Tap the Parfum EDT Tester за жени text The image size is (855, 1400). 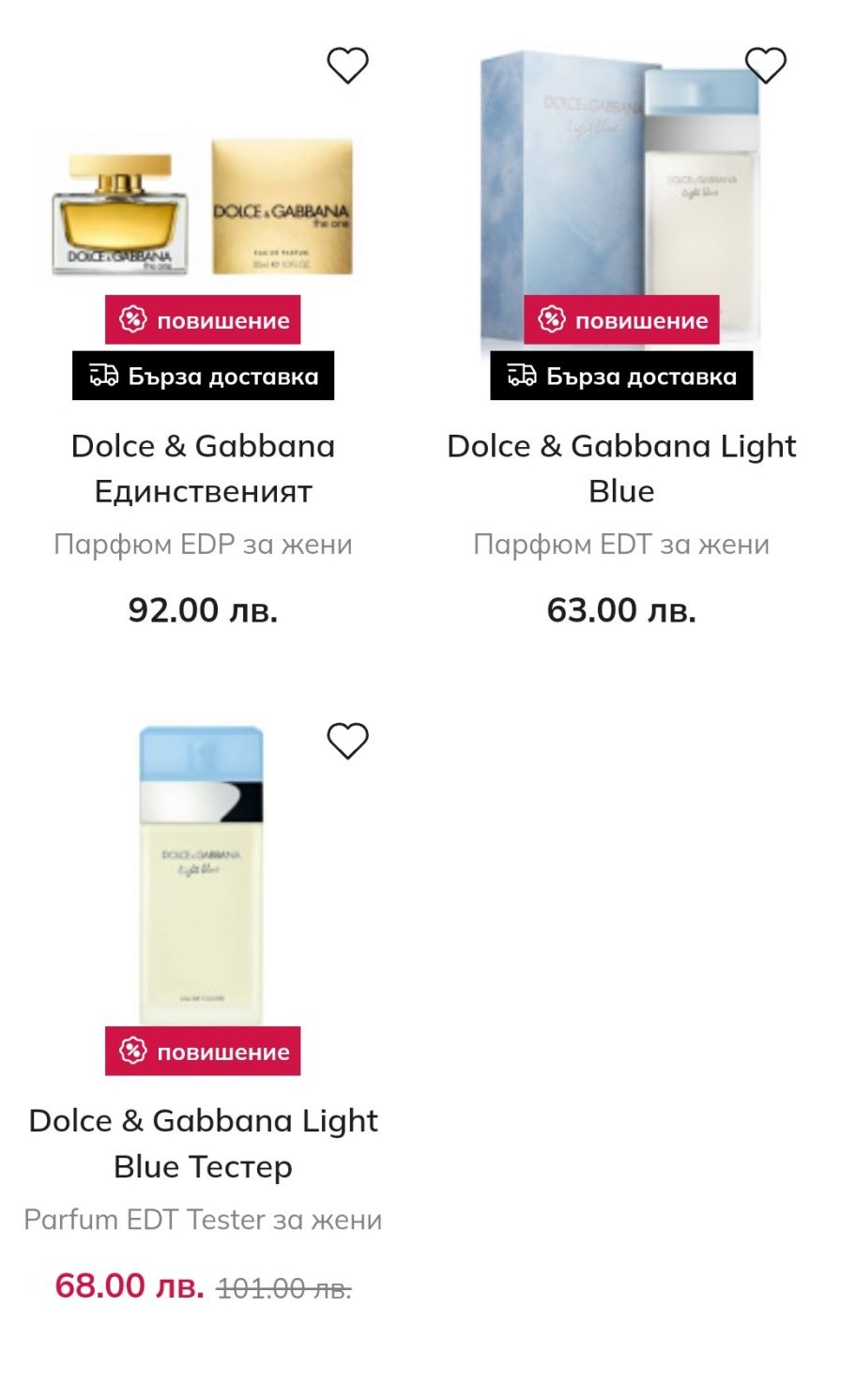click(x=203, y=1220)
